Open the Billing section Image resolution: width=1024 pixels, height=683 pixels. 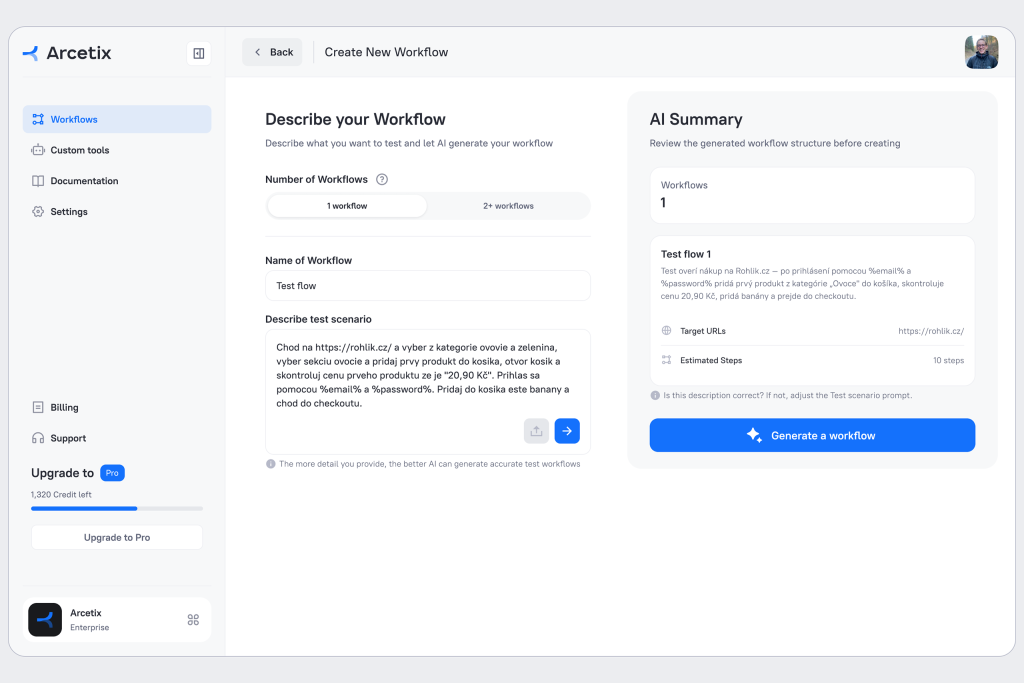(x=64, y=408)
